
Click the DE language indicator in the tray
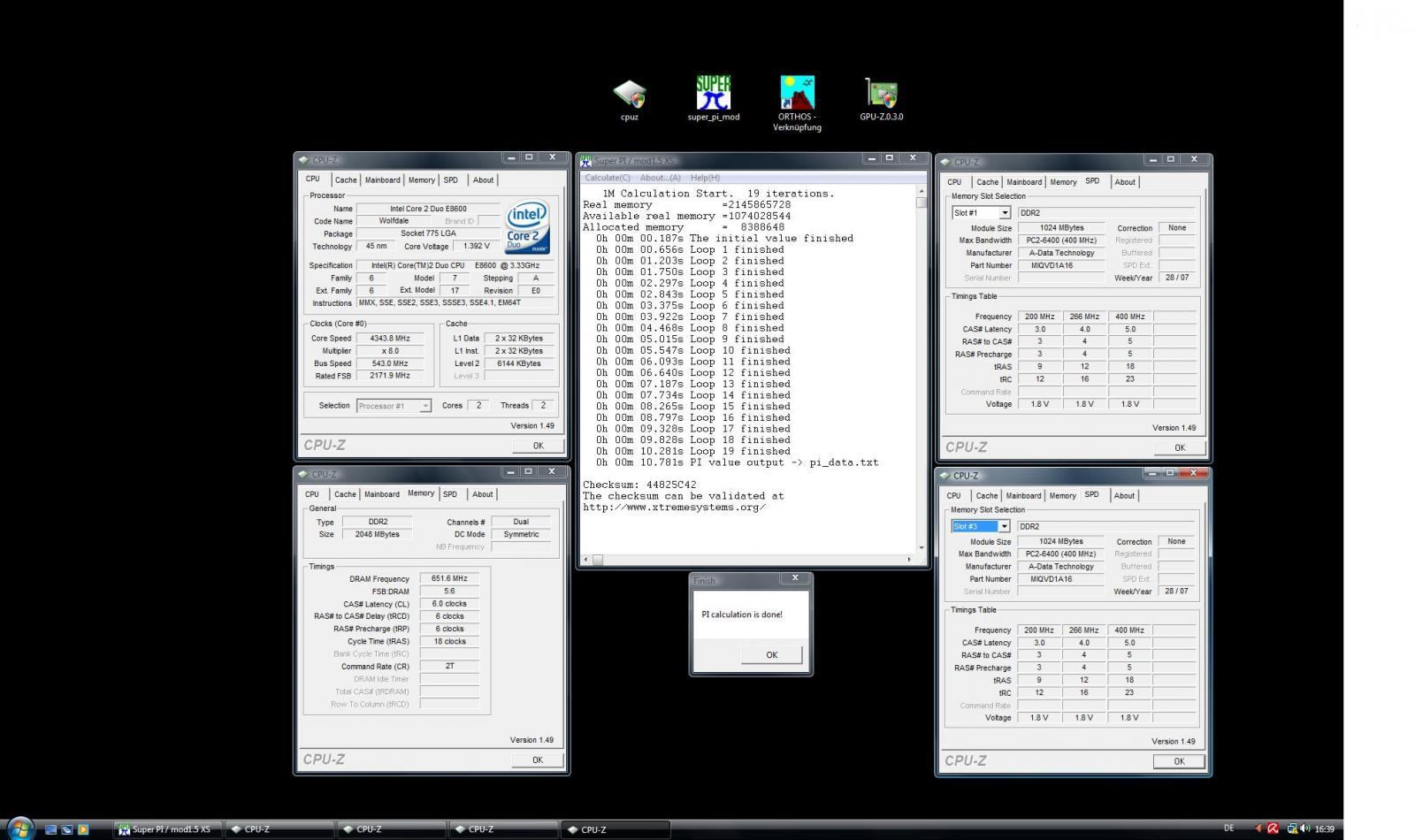[x=1229, y=829]
